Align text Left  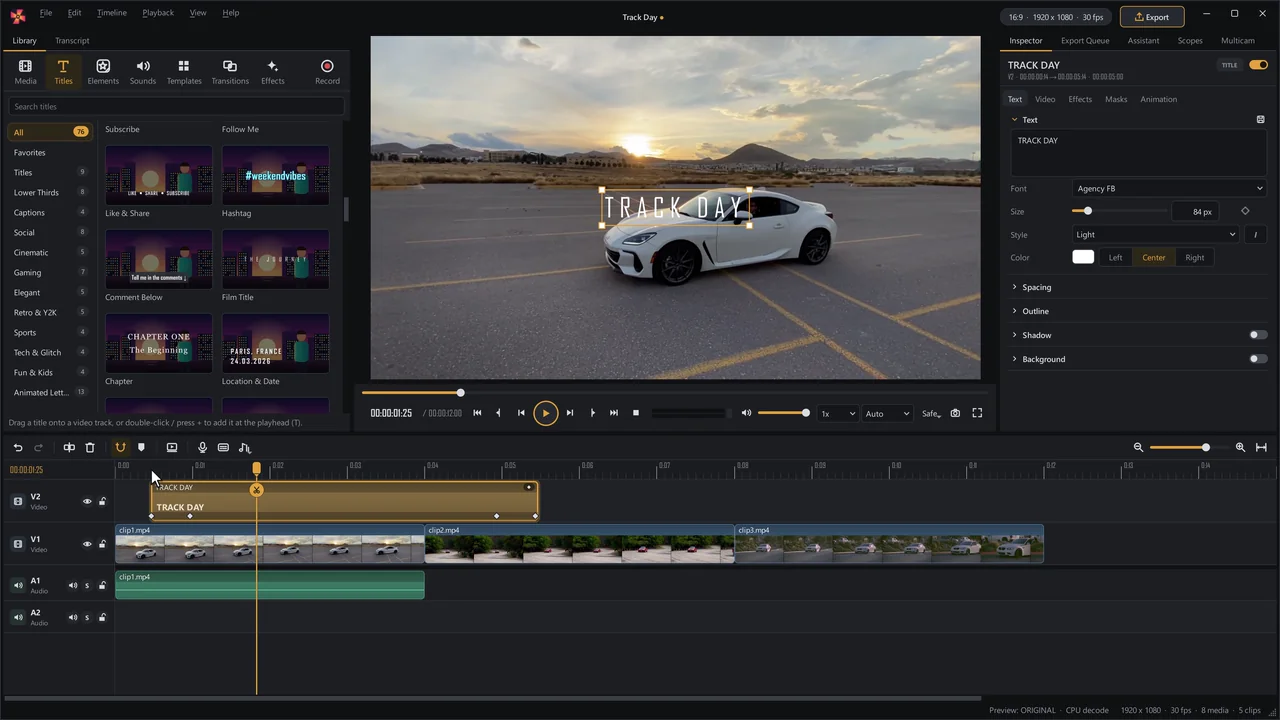(1115, 258)
